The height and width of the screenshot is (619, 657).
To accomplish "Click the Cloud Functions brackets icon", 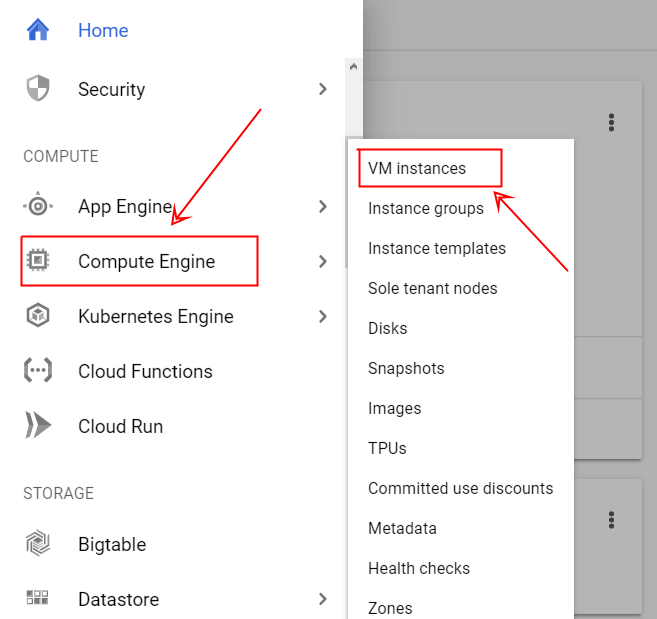I will (x=38, y=370).
